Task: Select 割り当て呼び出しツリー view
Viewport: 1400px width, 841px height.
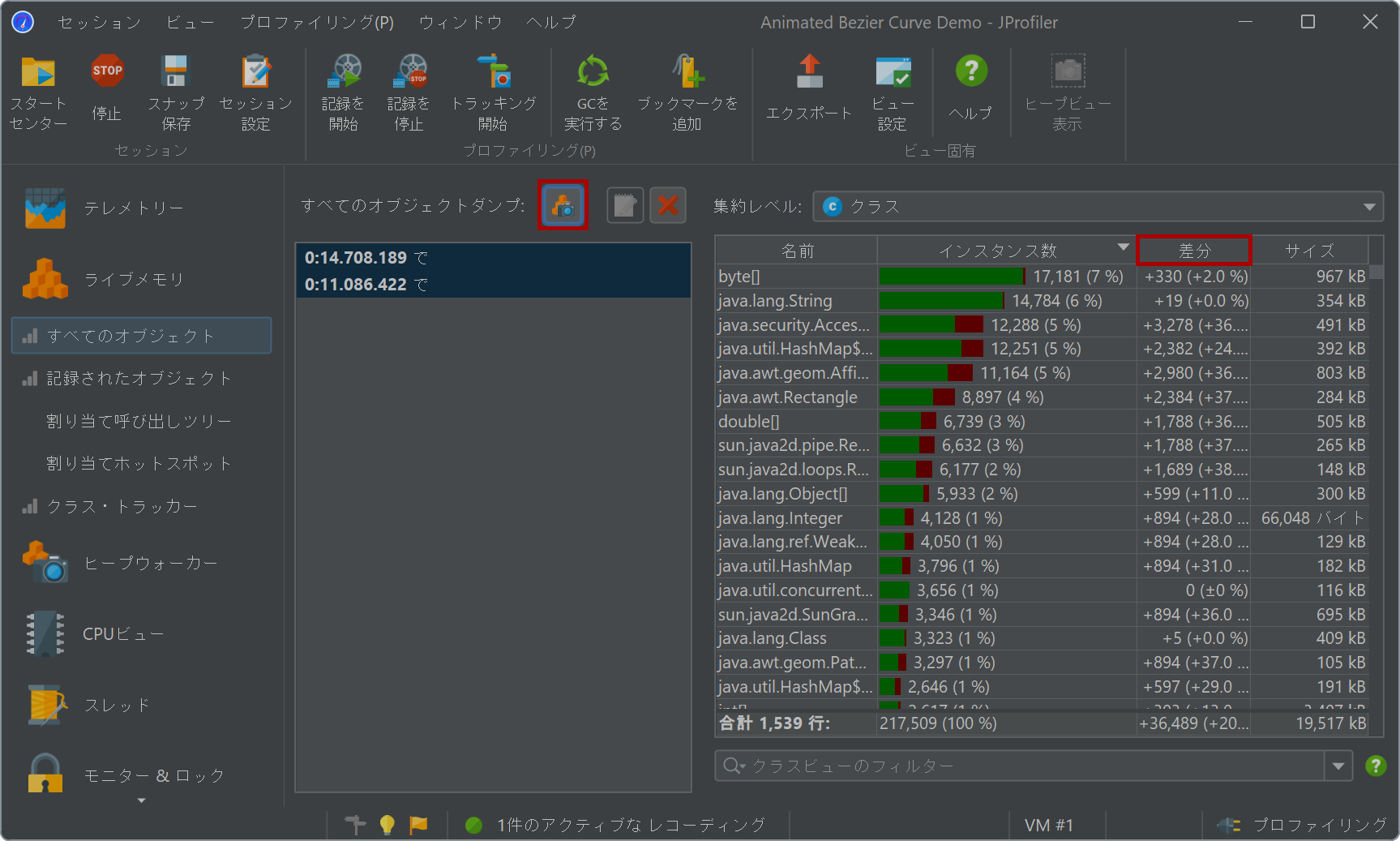Action: pos(142,421)
